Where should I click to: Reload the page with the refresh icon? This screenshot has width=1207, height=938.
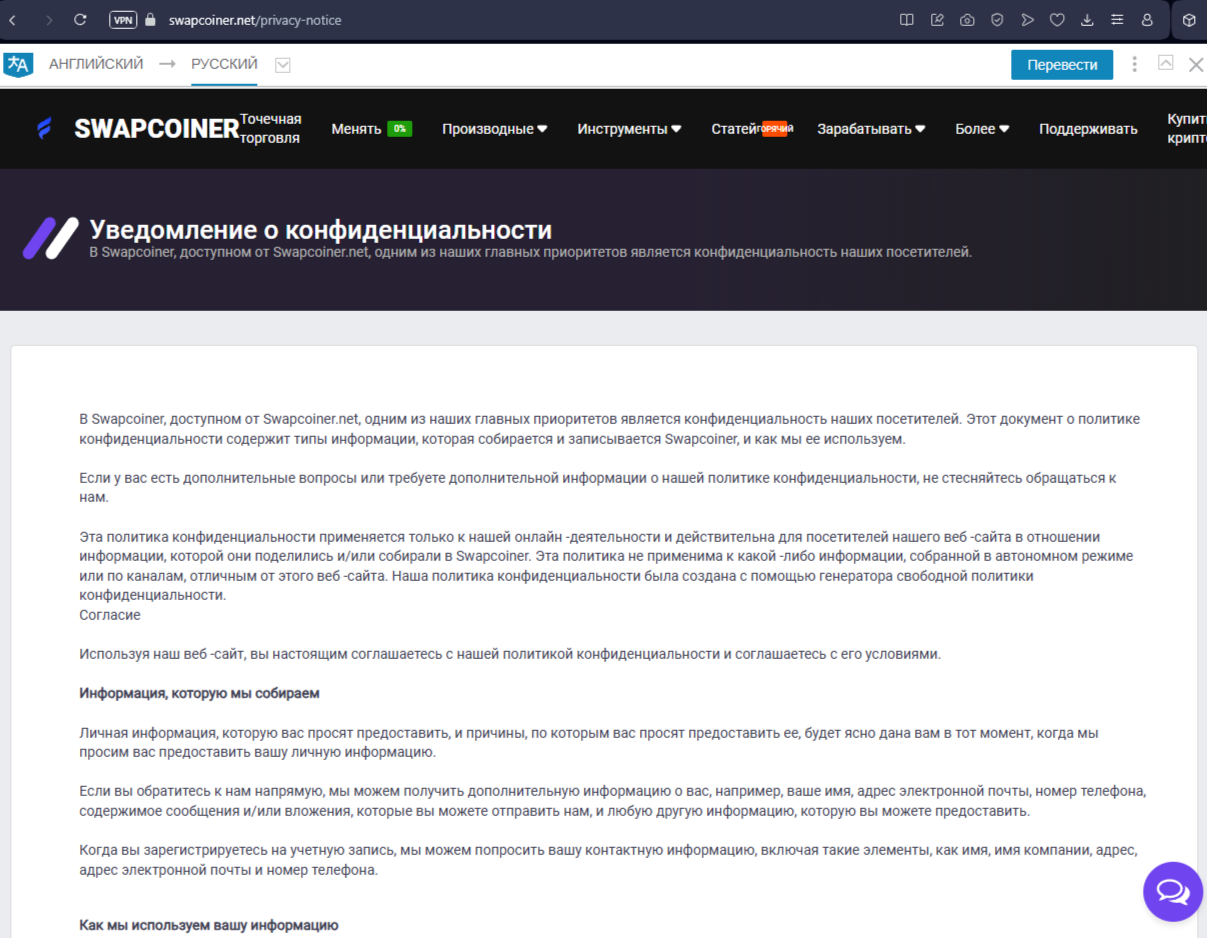[x=81, y=20]
